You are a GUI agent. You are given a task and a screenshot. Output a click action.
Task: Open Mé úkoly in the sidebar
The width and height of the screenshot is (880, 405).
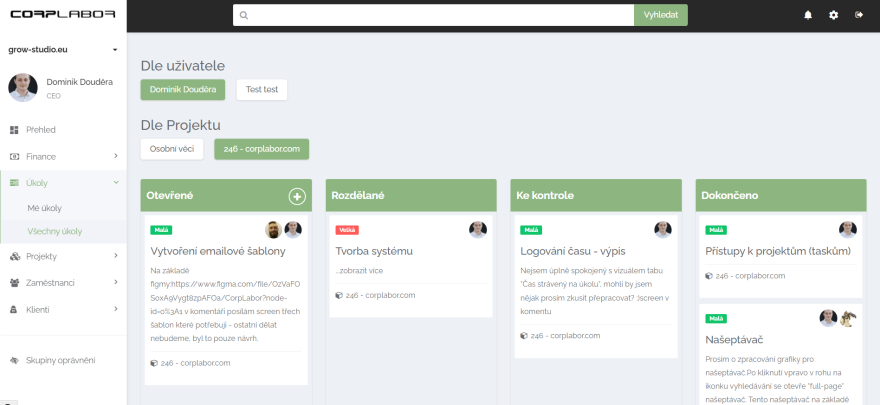click(x=44, y=208)
